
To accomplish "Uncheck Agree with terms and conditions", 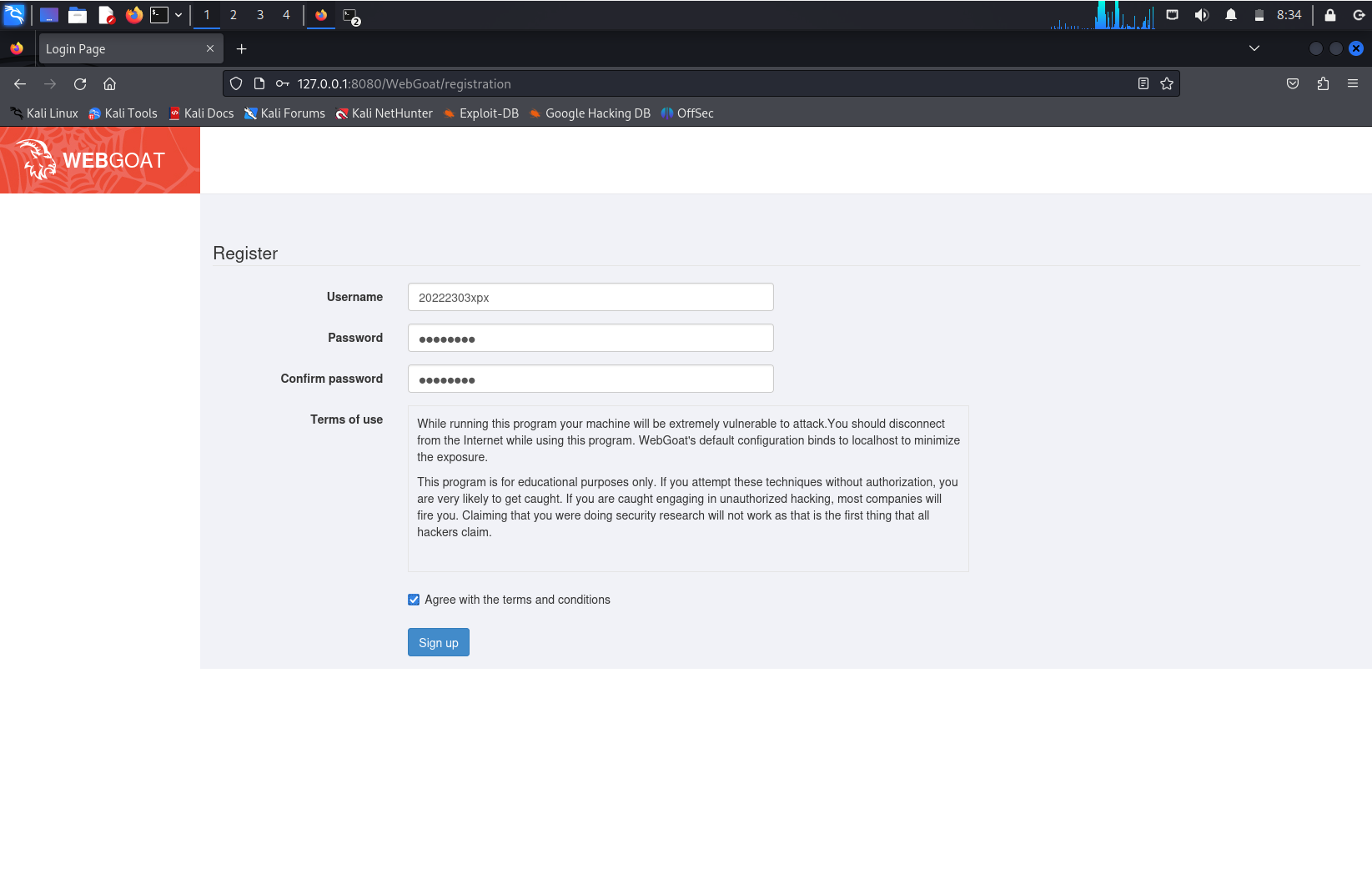I will [x=414, y=600].
